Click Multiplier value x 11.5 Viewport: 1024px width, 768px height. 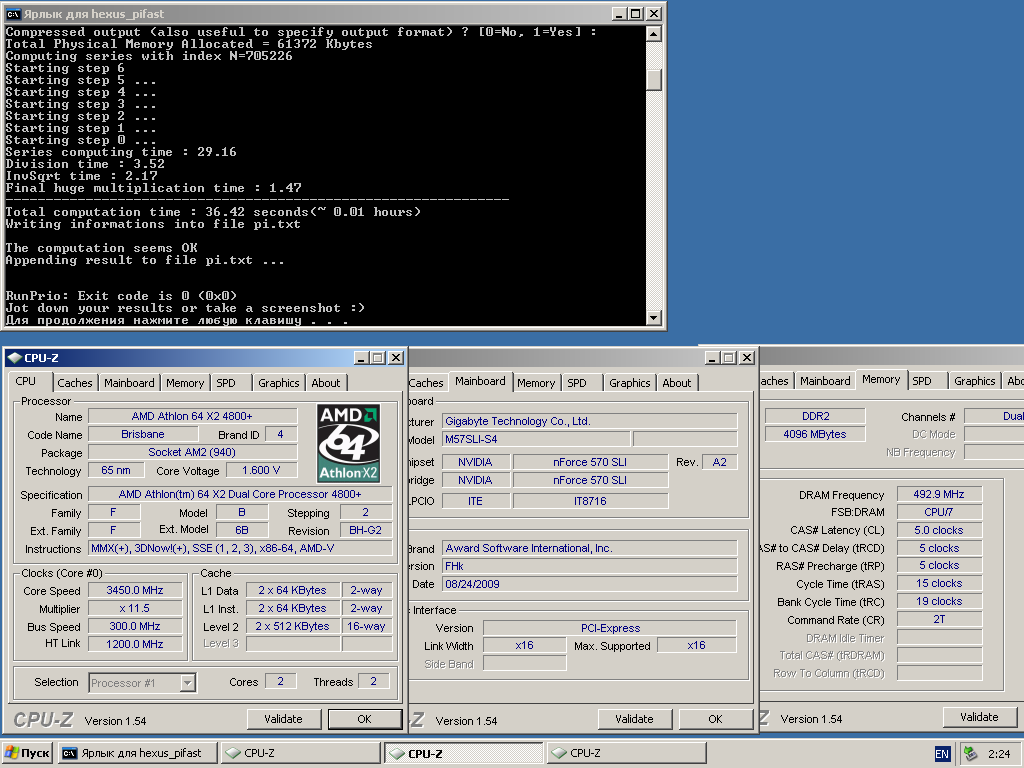coord(135,608)
